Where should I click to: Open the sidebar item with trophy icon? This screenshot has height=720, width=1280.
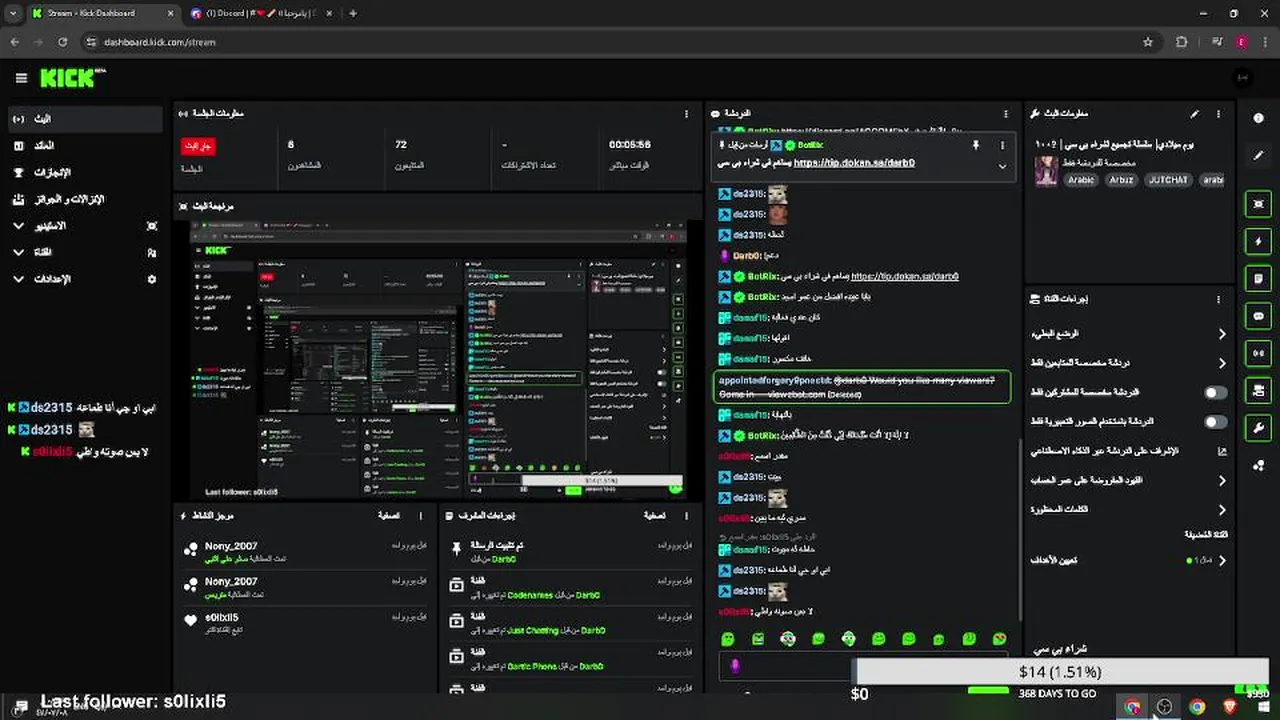pyautogui.click(x=84, y=172)
